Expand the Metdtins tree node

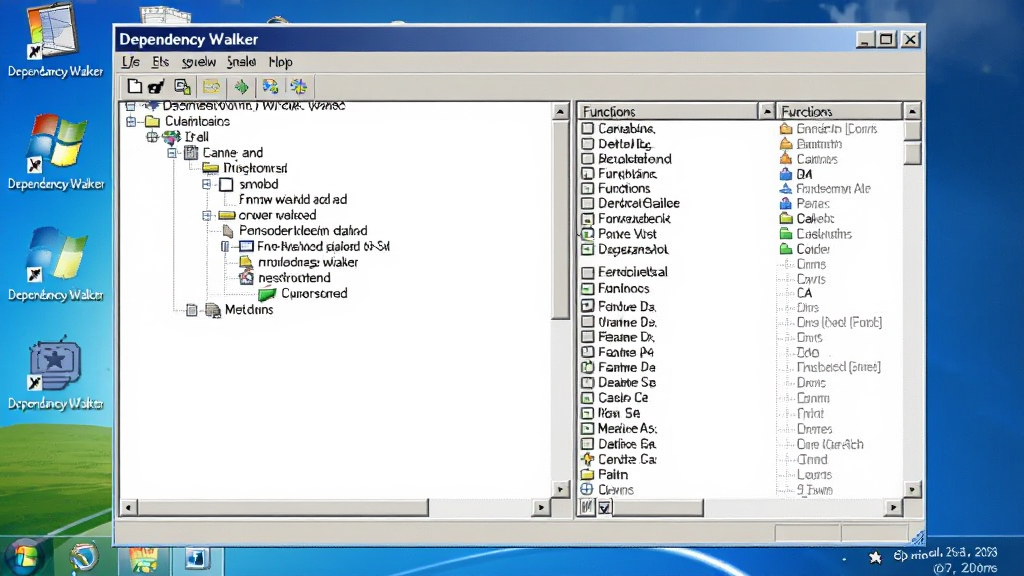click(x=191, y=310)
